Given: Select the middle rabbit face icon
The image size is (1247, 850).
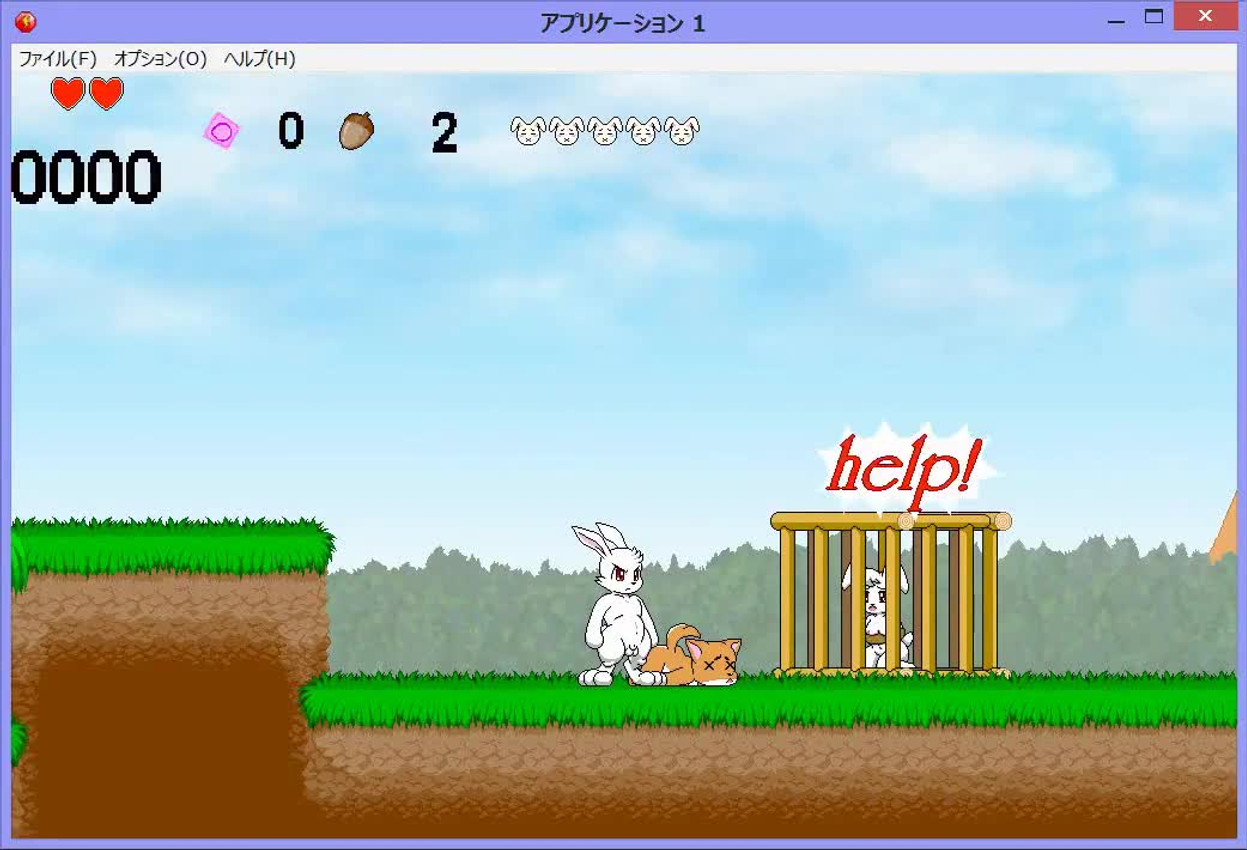Looking at the screenshot, I should (605, 131).
